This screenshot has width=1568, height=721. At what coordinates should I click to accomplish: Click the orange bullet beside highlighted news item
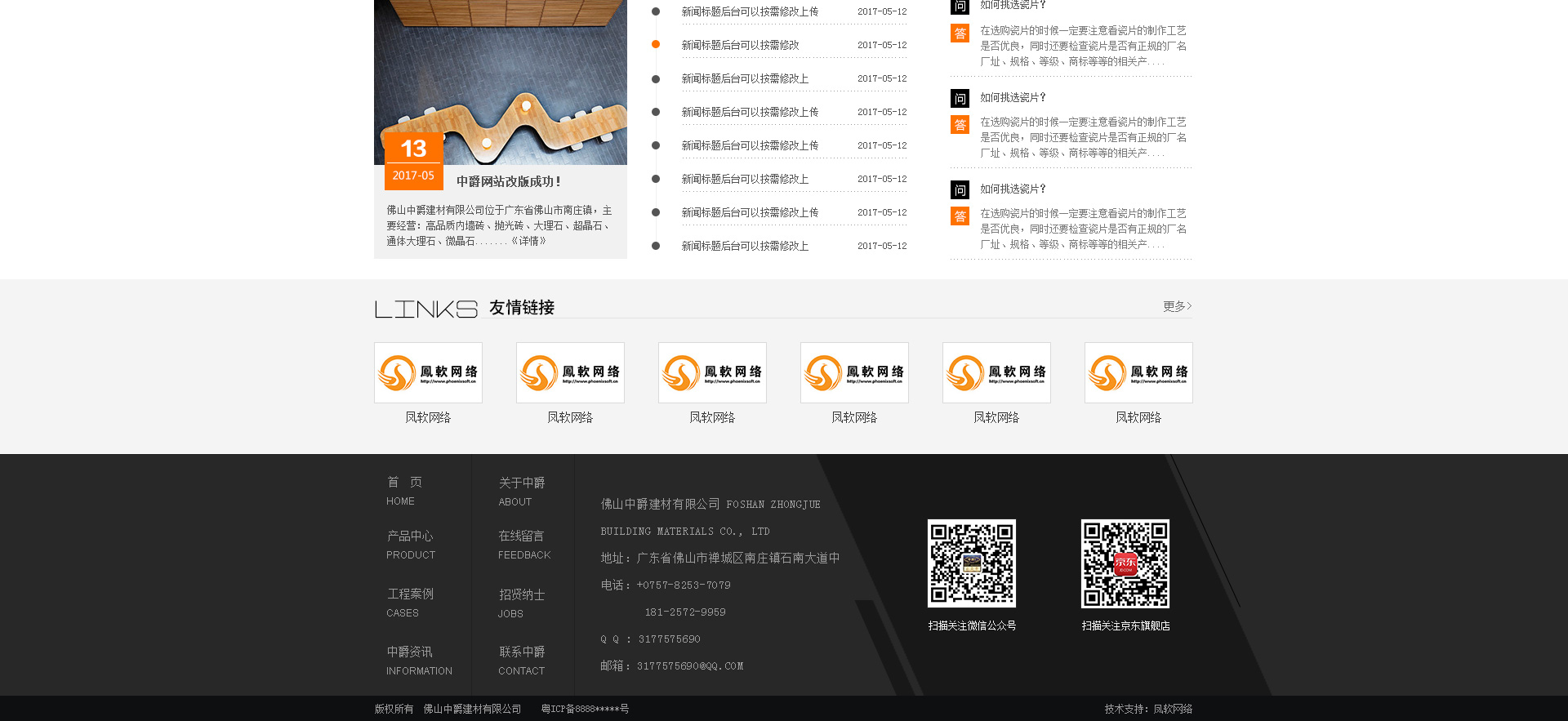coord(655,45)
